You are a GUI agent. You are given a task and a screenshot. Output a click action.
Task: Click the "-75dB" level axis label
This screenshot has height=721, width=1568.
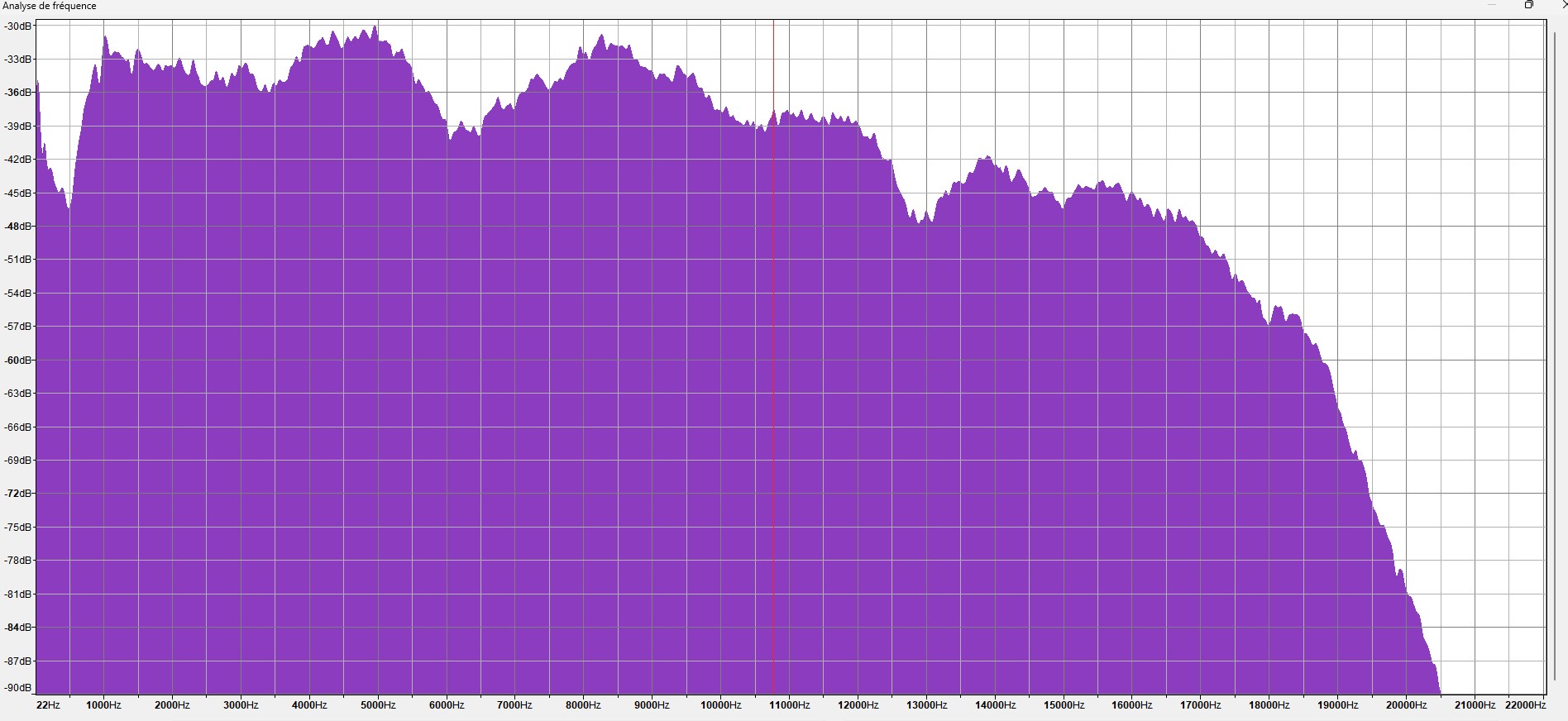point(18,527)
